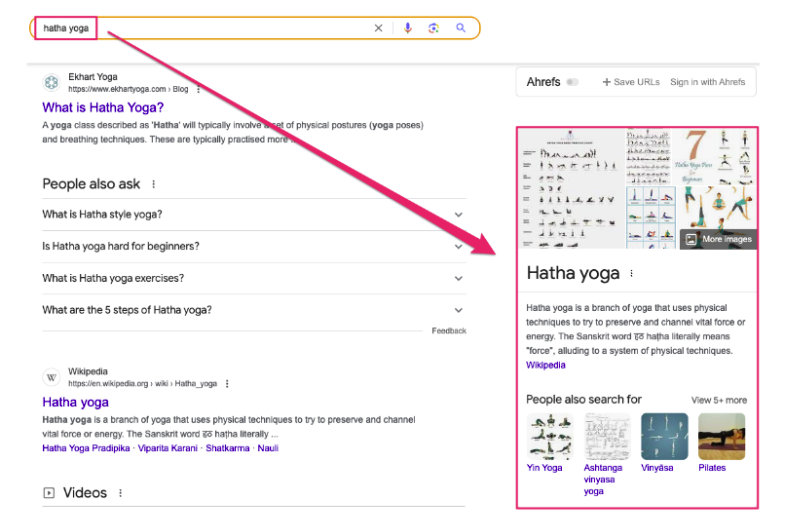Click View 5+ more link
This screenshot has height=527, width=794.
click(x=719, y=400)
